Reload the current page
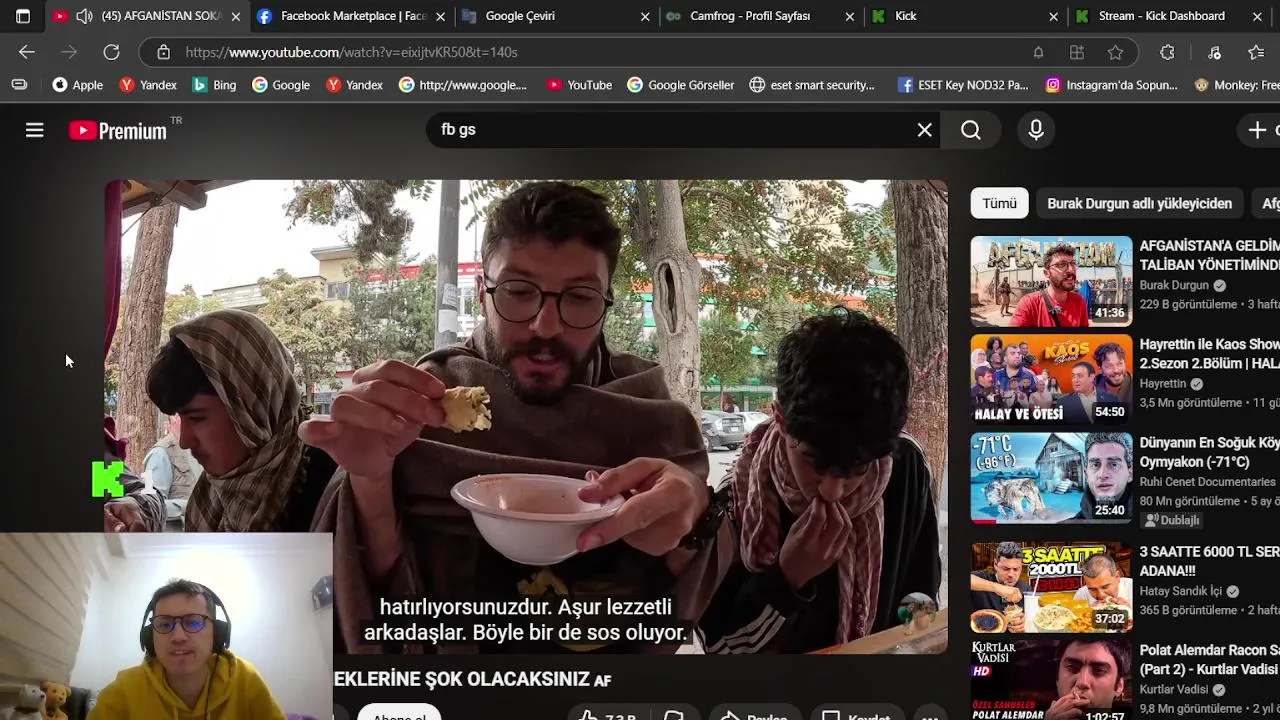This screenshot has height=720, width=1280. pyautogui.click(x=111, y=52)
